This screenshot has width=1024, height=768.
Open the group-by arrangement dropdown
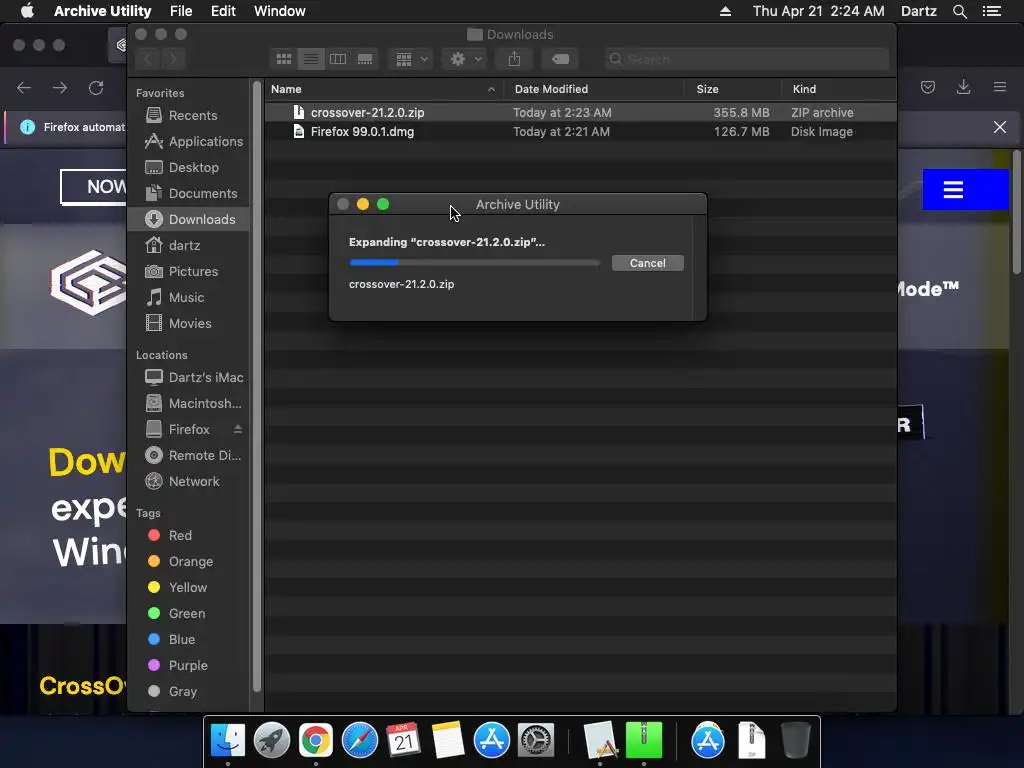(411, 59)
